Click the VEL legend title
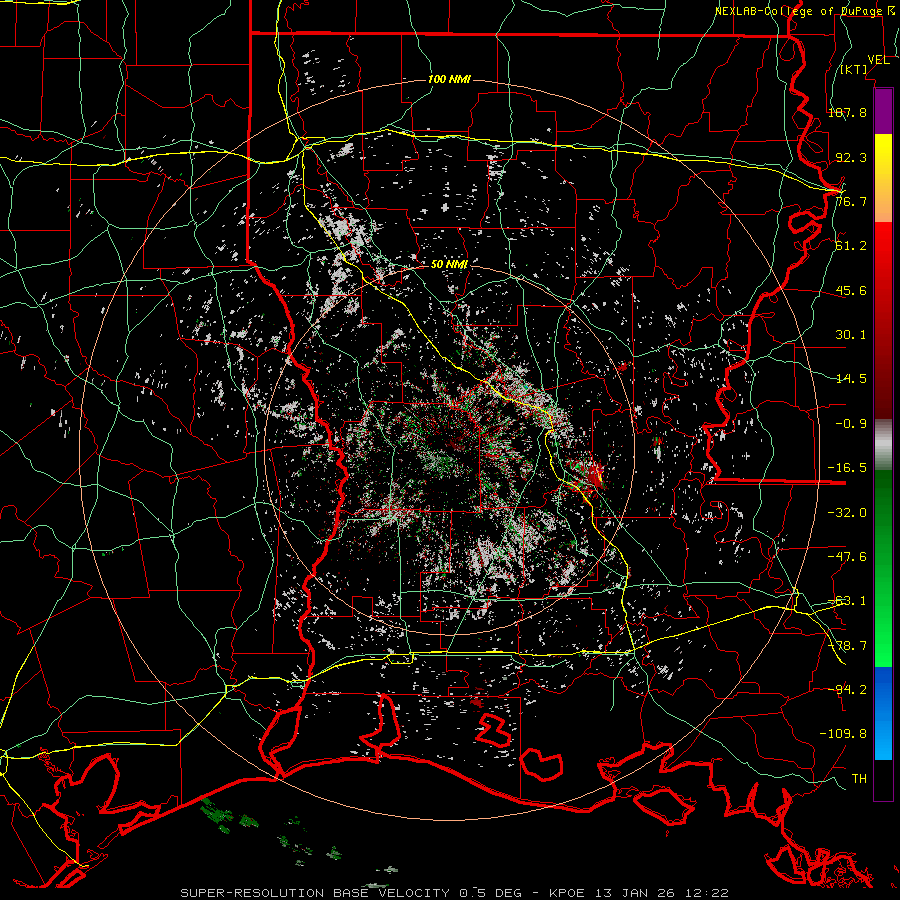This screenshot has height=900, width=900. pyautogui.click(x=878, y=60)
